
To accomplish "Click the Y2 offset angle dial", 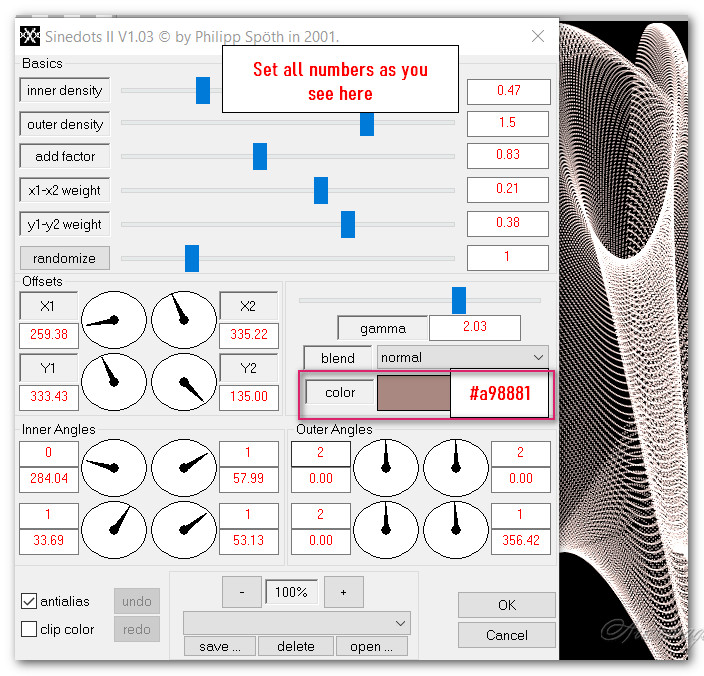I will pos(184,382).
